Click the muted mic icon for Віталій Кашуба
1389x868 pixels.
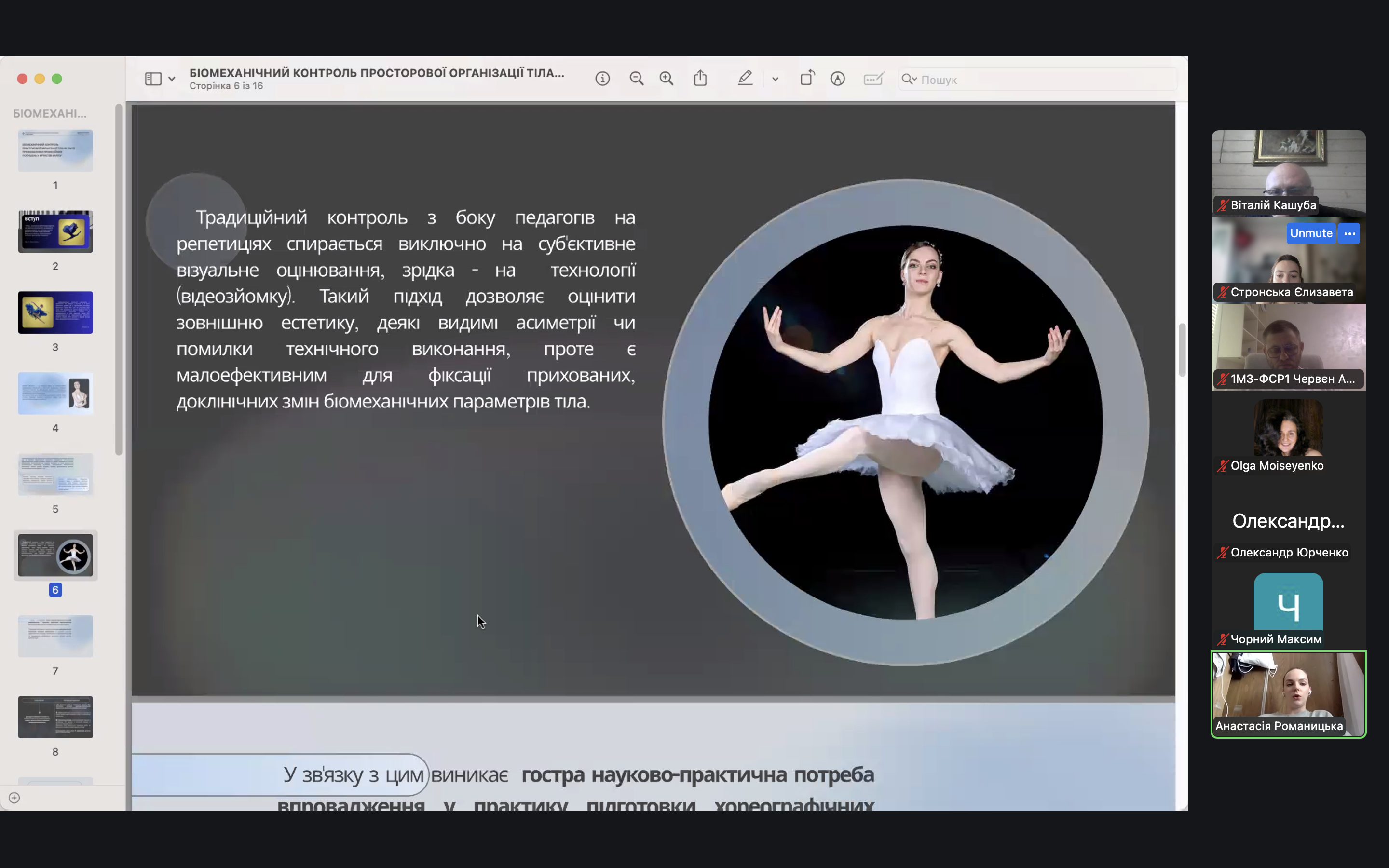(1223, 205)
